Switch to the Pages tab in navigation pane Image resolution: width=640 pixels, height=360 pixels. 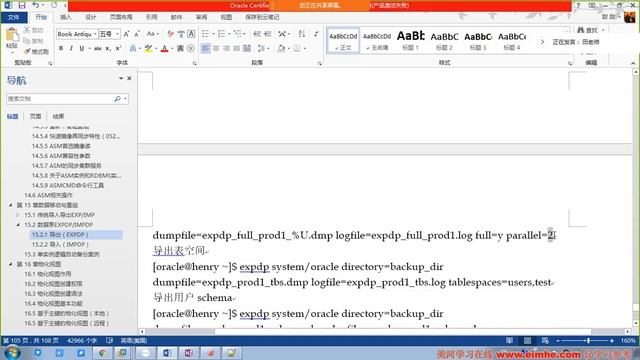[x=36, y=116]
